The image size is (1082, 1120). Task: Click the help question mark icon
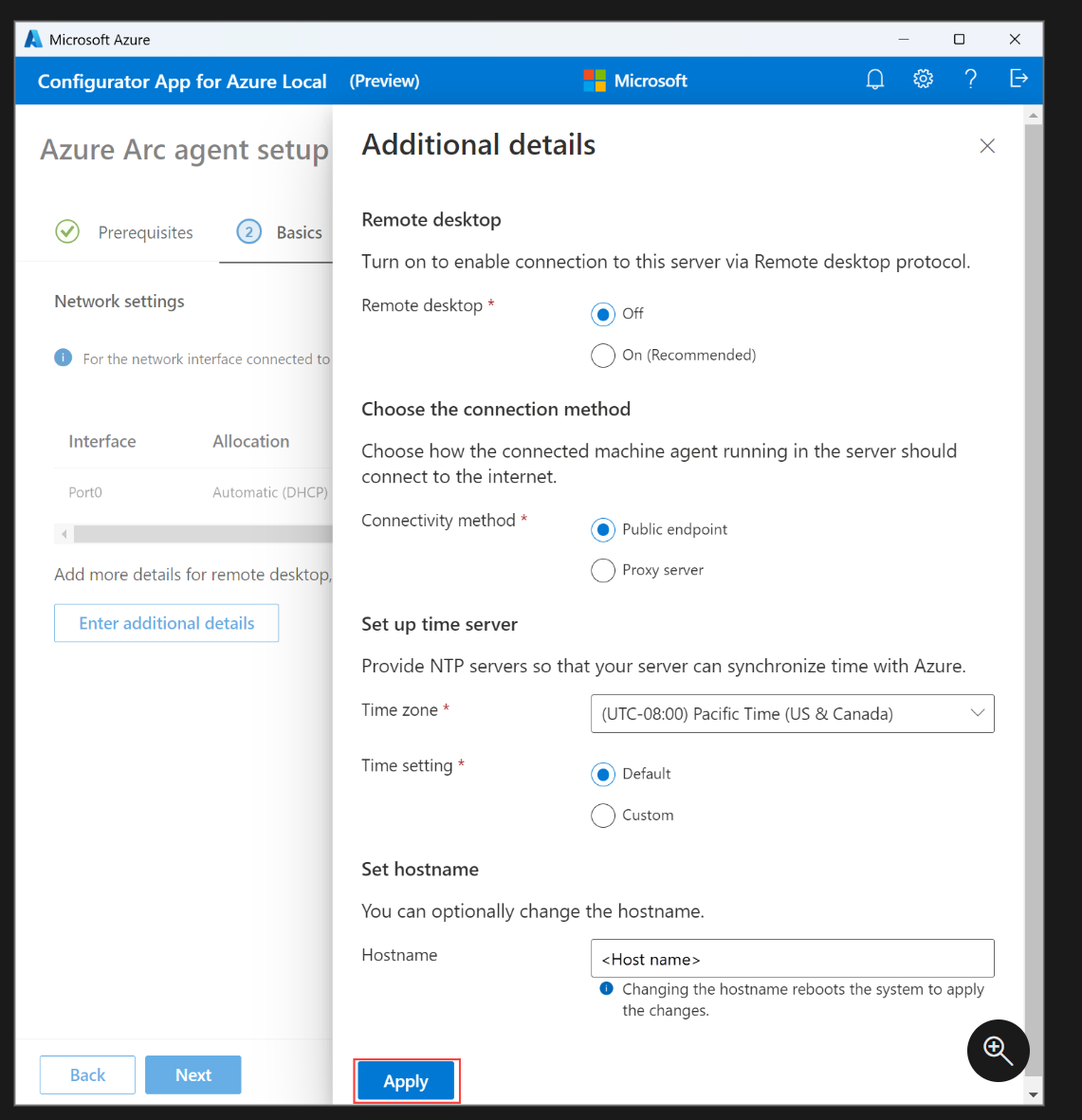pyautogui.click(x=970, y=79)
